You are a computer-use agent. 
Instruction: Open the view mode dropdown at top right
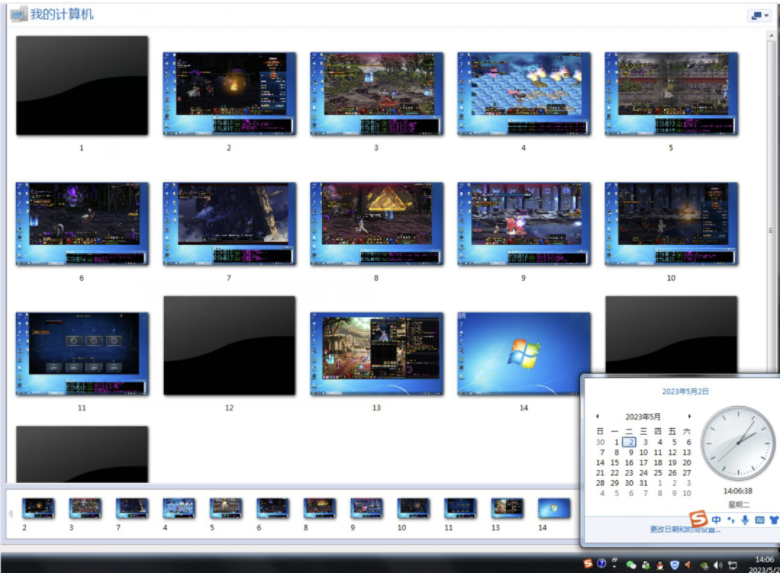[760, 16]
